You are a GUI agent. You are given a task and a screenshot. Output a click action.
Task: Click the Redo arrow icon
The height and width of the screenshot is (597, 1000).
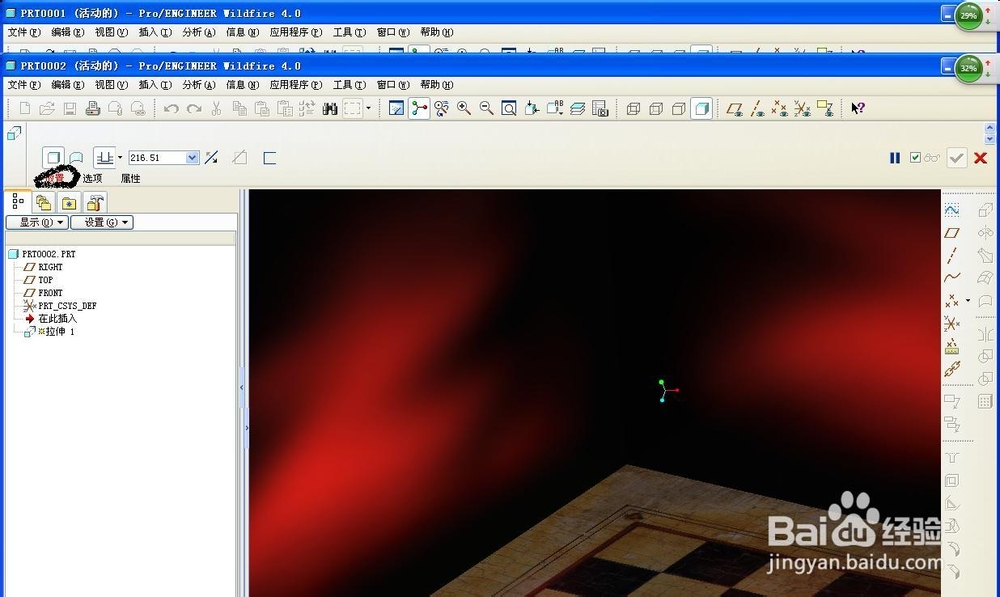194,108
